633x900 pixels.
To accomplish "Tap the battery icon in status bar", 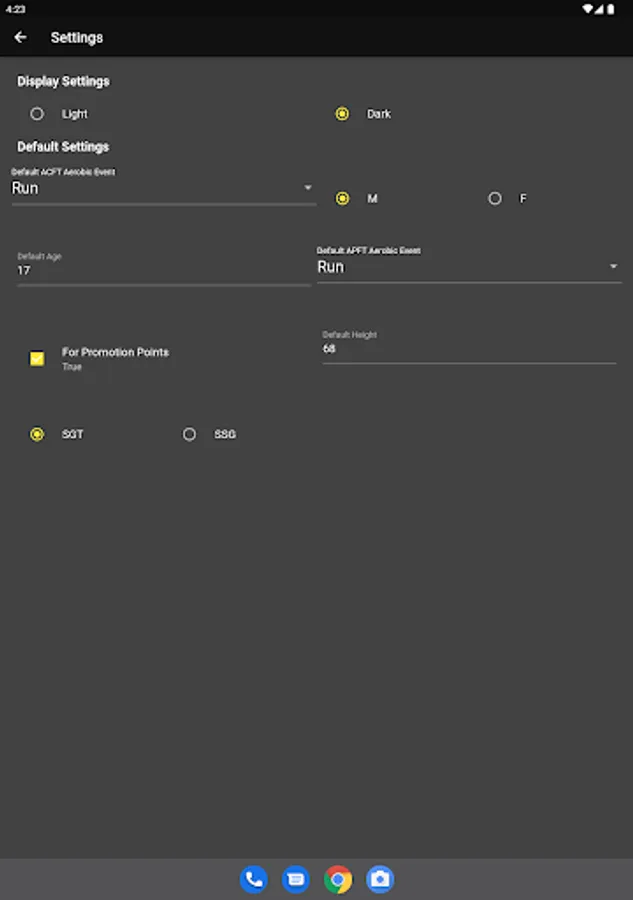I will click(612, 8).
